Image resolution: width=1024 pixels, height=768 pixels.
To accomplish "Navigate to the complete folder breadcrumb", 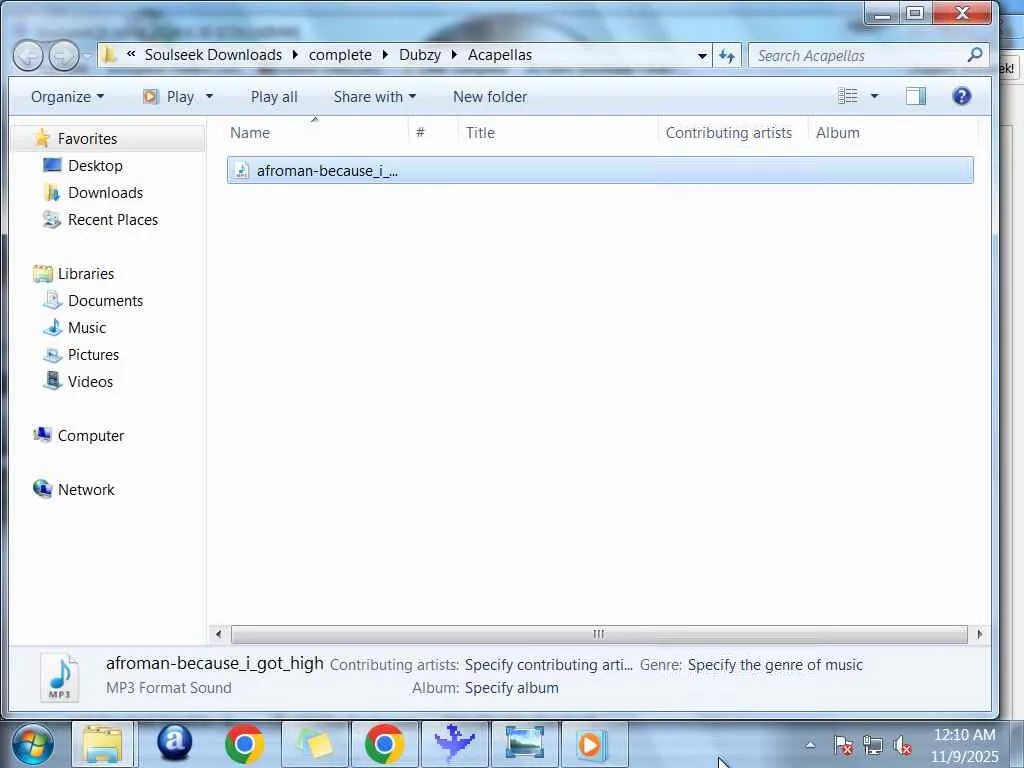I will [x=340, y=55].
